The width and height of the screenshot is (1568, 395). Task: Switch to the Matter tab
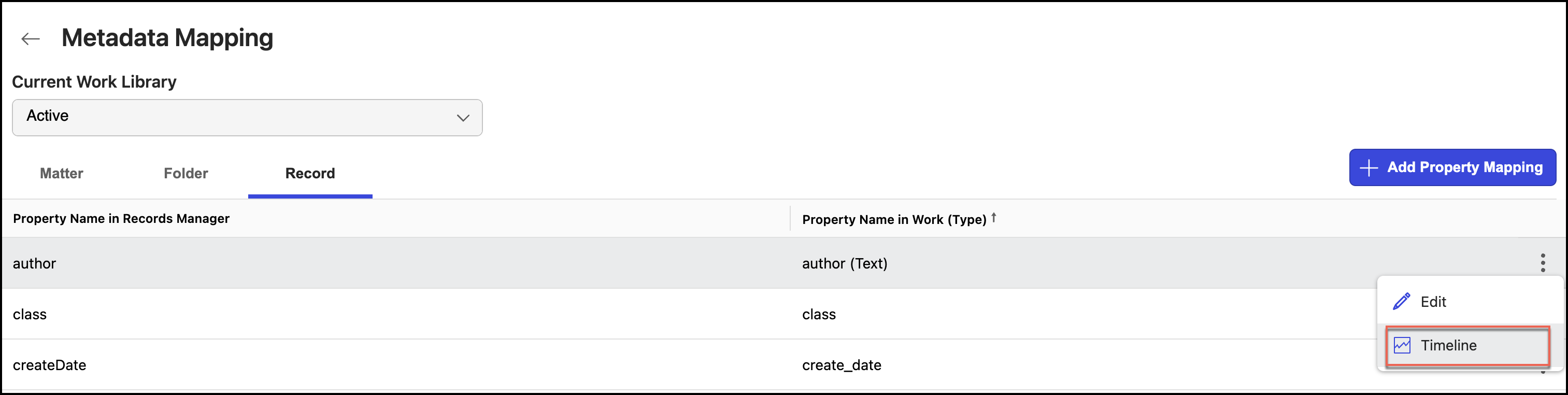pos(61,173)
